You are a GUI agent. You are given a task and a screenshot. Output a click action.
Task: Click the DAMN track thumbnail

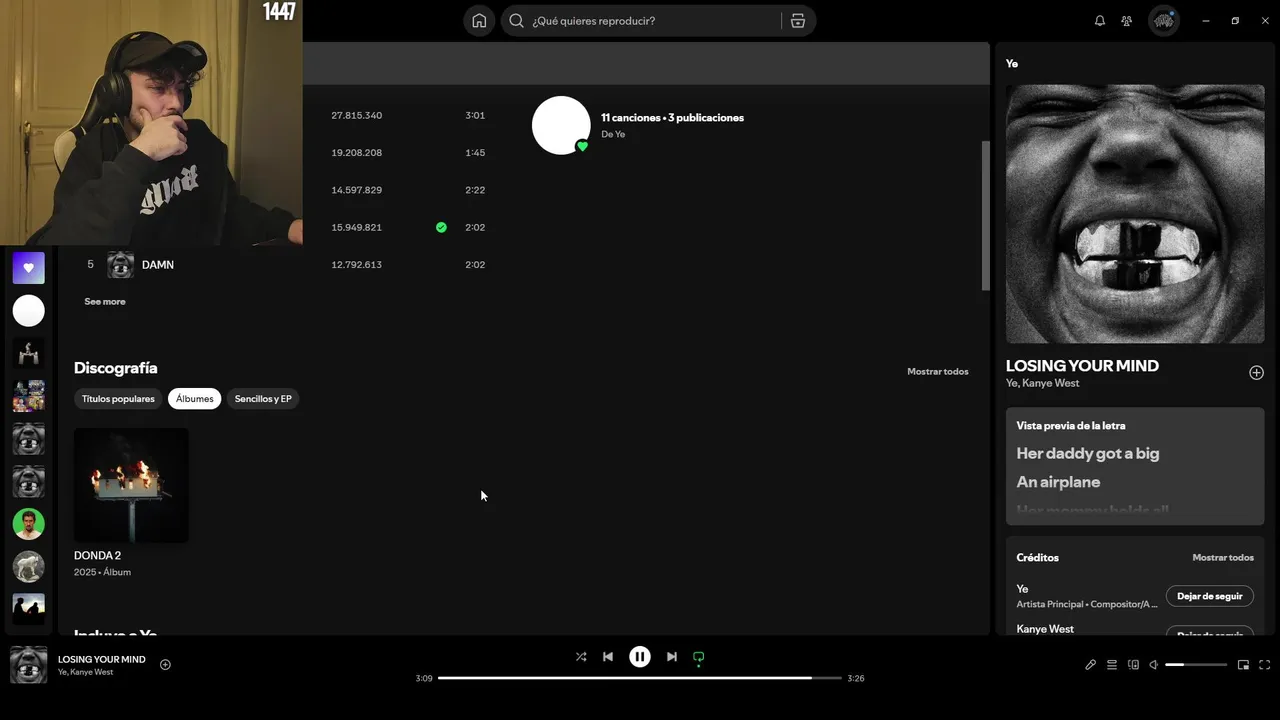120,265
